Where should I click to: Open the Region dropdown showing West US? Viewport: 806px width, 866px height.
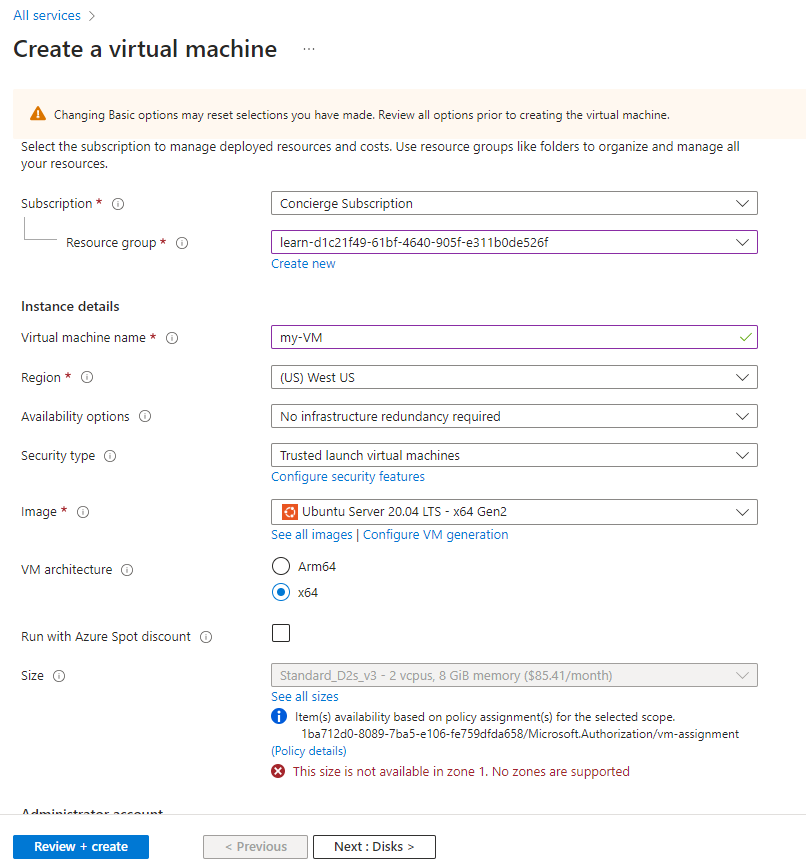[514, 377]
